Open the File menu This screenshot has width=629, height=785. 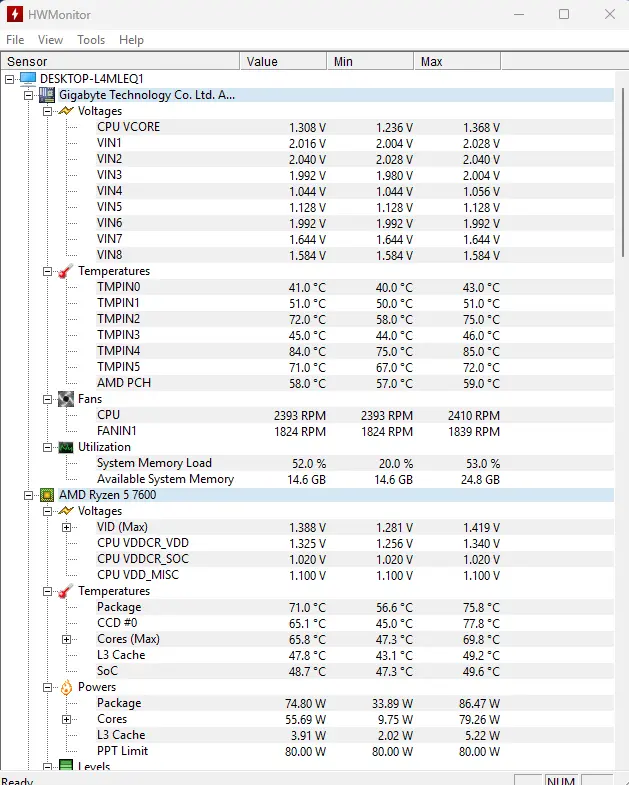pos(15,40)
